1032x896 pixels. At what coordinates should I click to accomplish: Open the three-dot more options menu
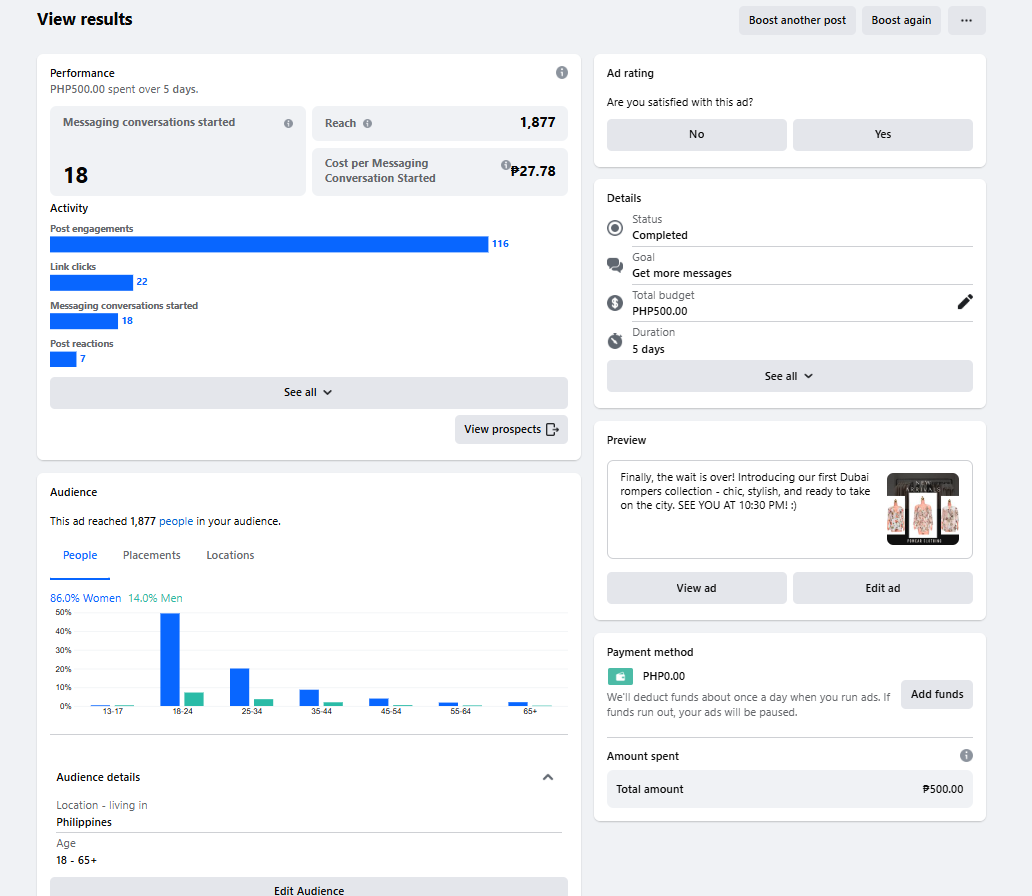click(966, 21)
